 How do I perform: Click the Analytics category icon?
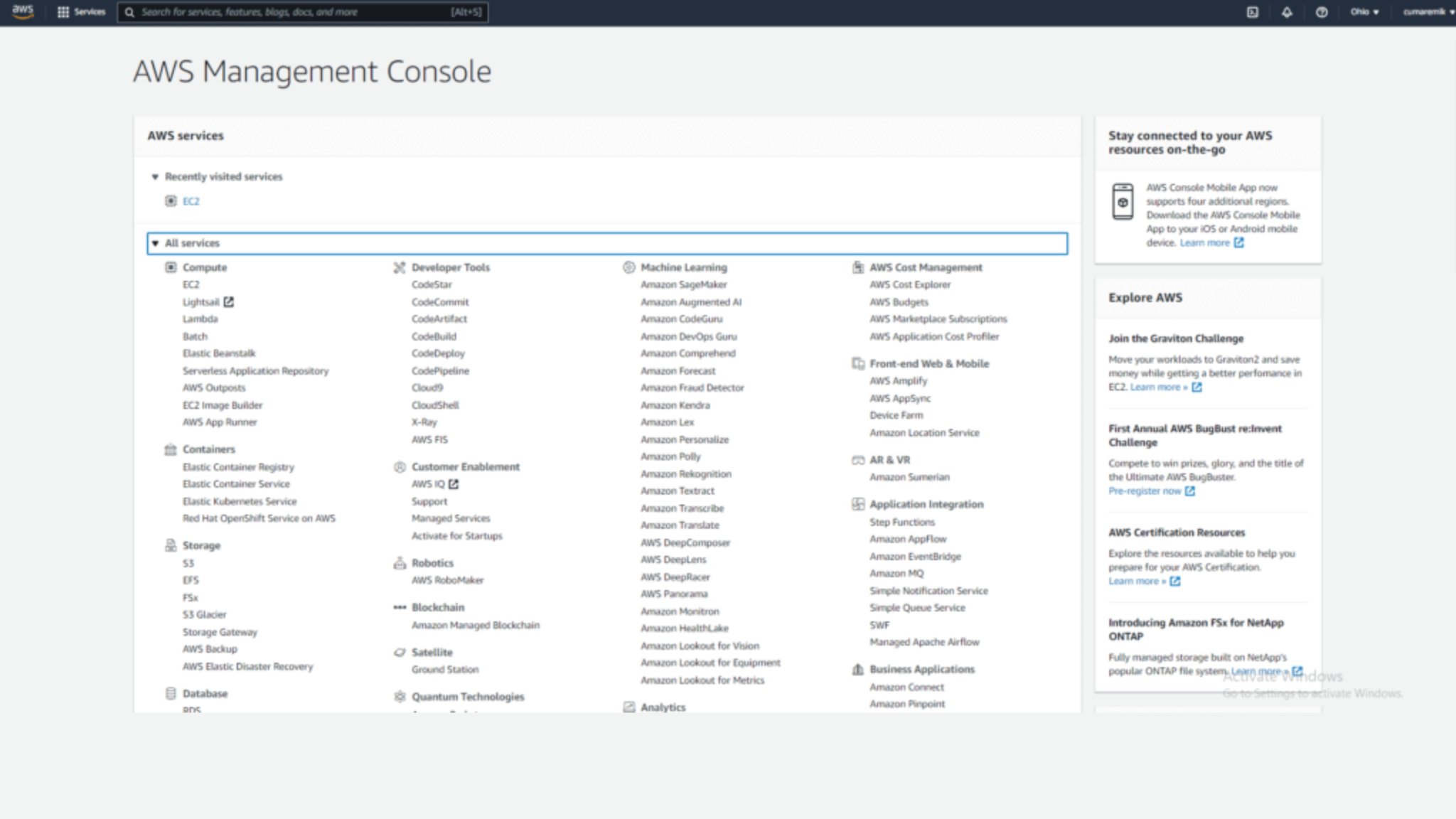[x=628, y=707]
